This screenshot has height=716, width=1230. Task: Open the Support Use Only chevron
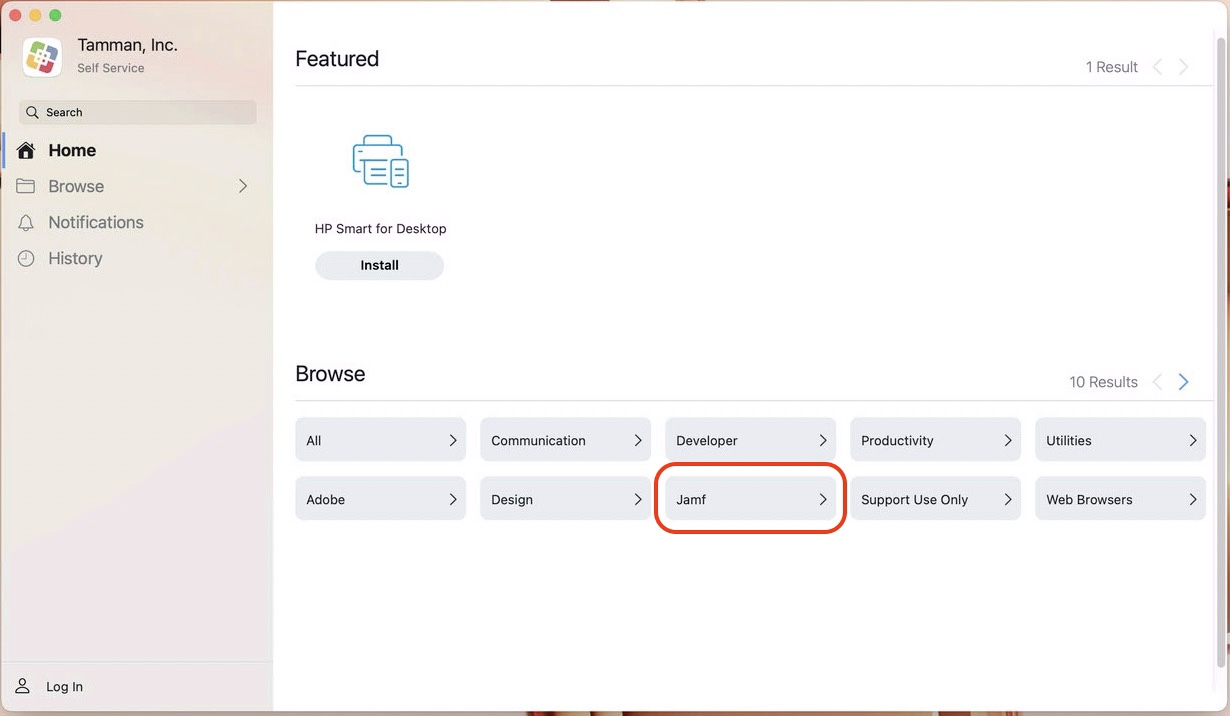coord(1008,499)
